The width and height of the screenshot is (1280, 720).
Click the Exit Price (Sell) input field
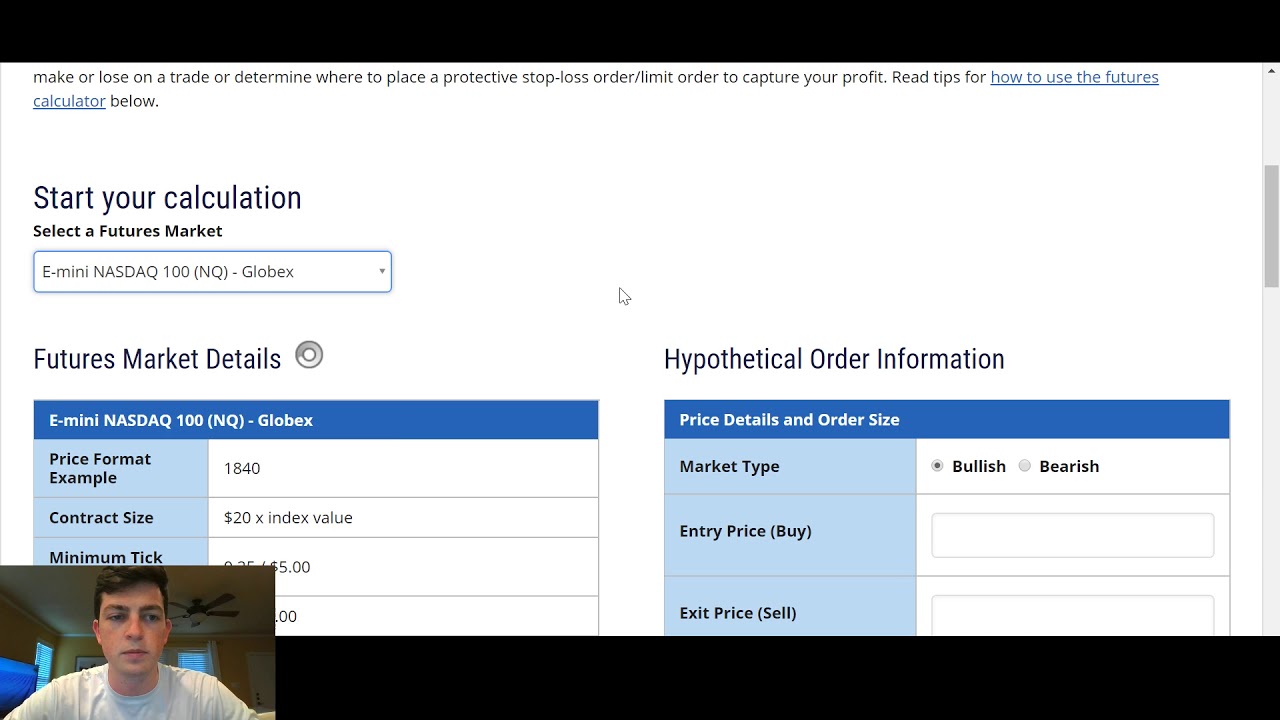[1072, 616]
